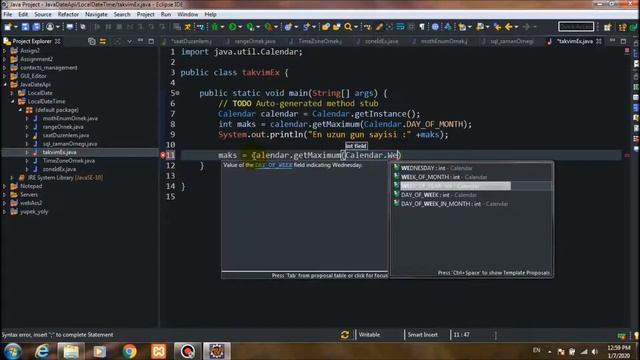The height and width of the screenshot is (360, 640).
Task: Click the Save All toolbar icon
Action: pyautogui.click(x=36, y=27)
